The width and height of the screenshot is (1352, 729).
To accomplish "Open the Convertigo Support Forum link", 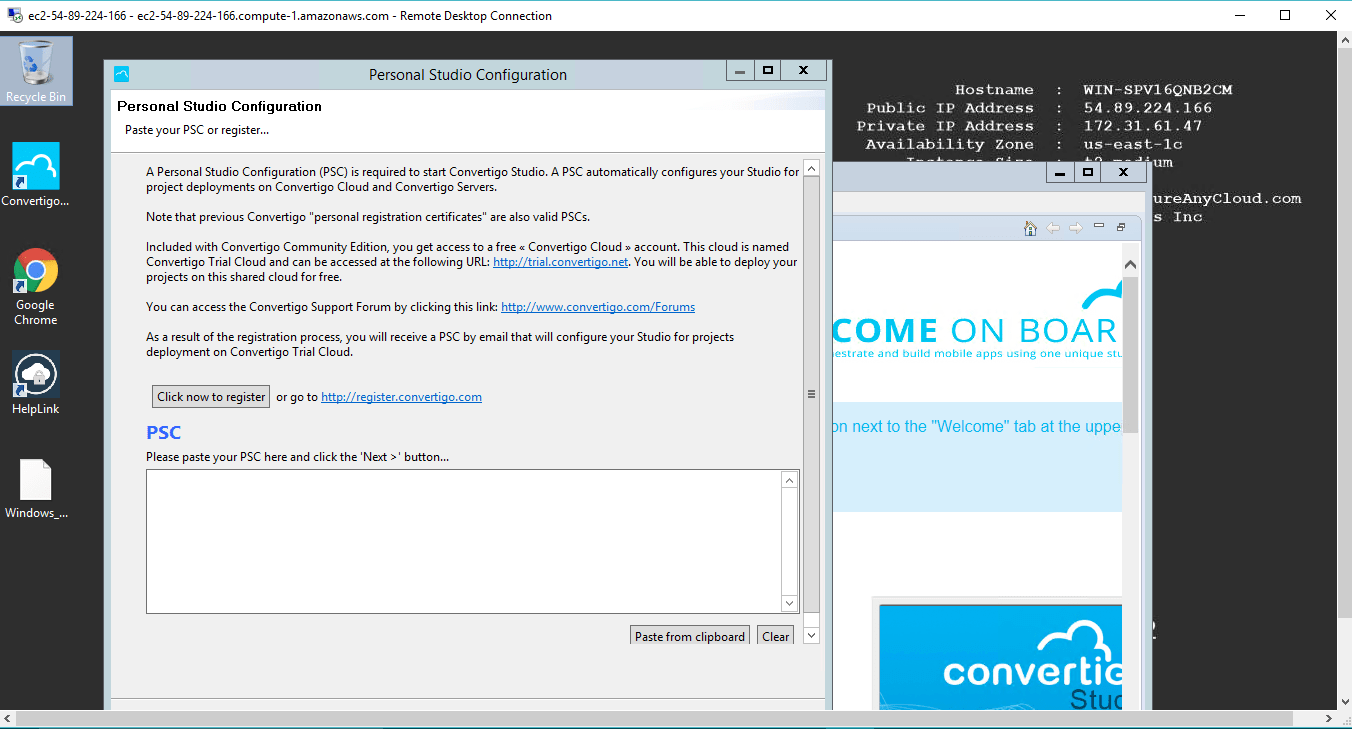I will (x=597, y=307).
